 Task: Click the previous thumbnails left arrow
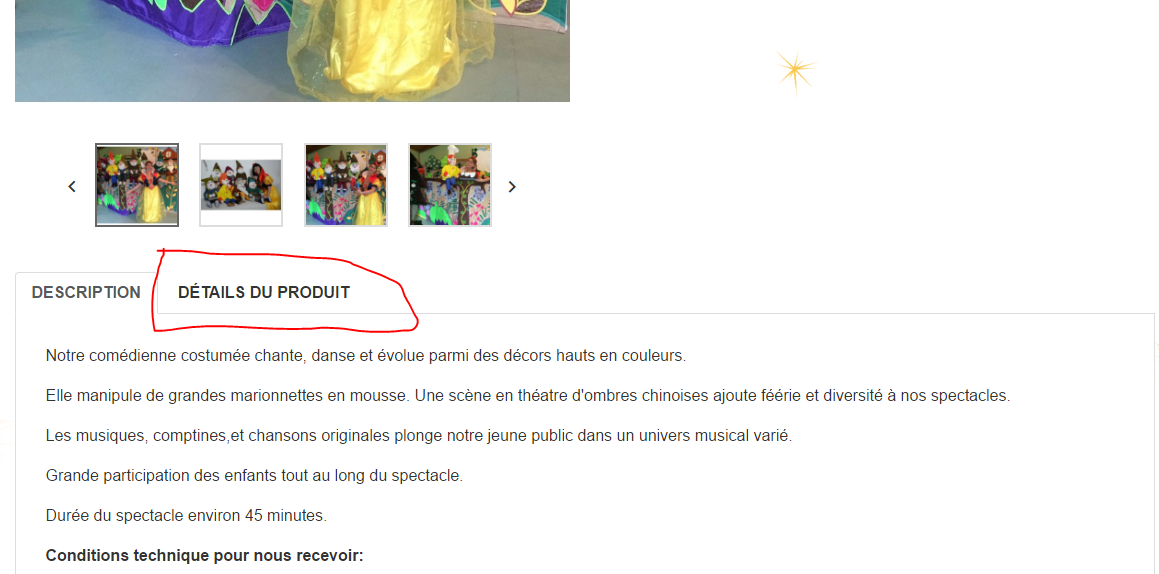[x=72, y=187]
